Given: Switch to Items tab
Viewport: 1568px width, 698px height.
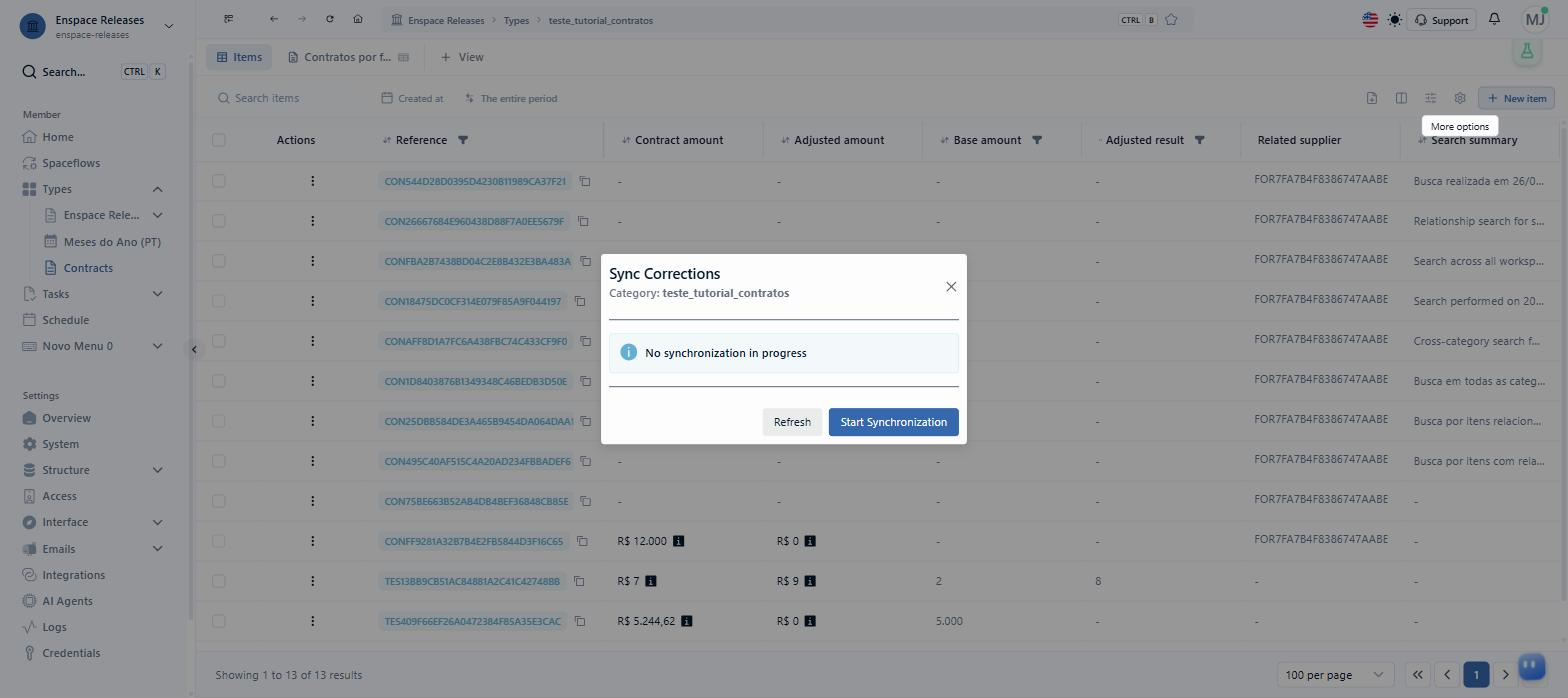Looking at the screenshot, I should coord(239,57).
